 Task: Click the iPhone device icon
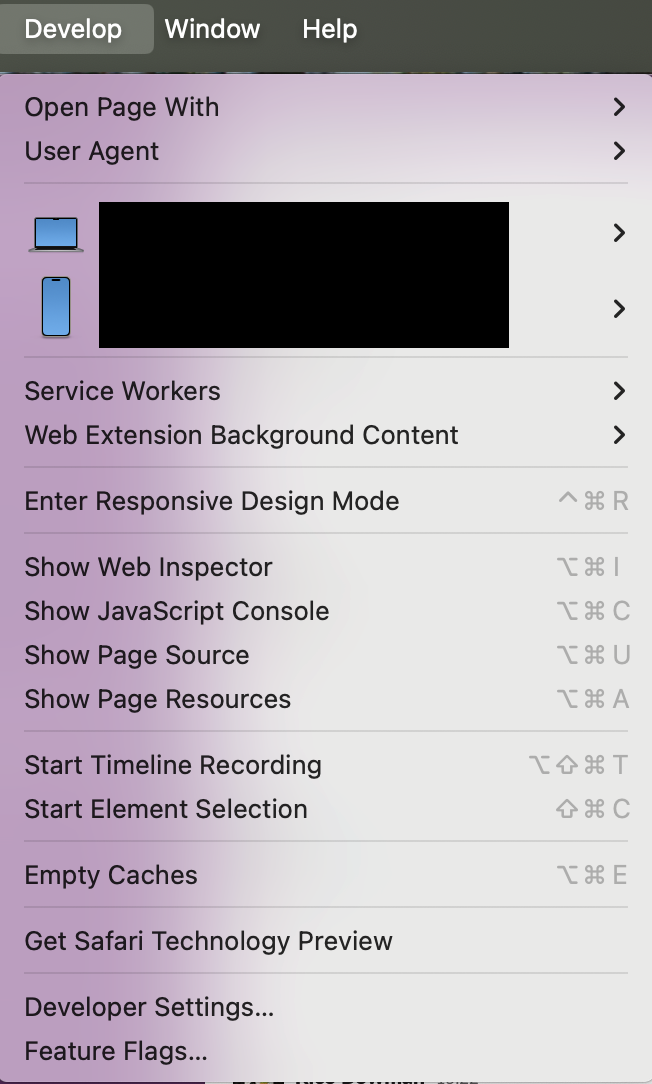point(56,307)
